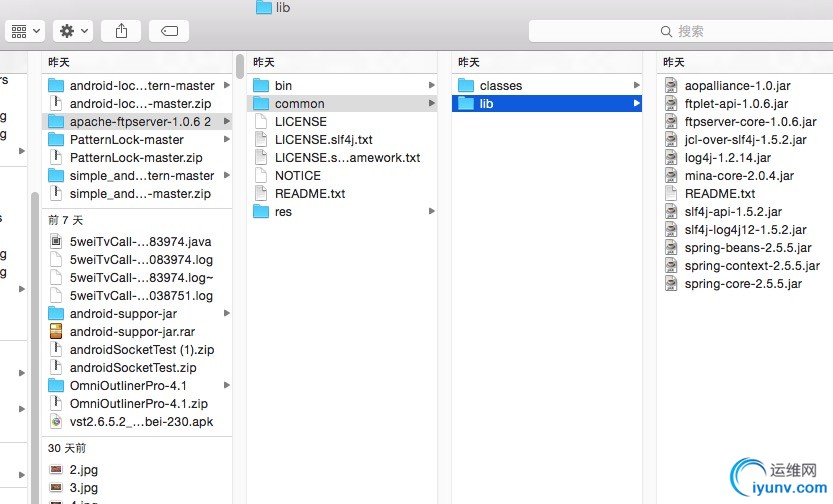Image resolution: width=833 pixels, height=504 pixels.
Task: Select the aopalliance-1.0.jar icon
Action: [672, 86]
